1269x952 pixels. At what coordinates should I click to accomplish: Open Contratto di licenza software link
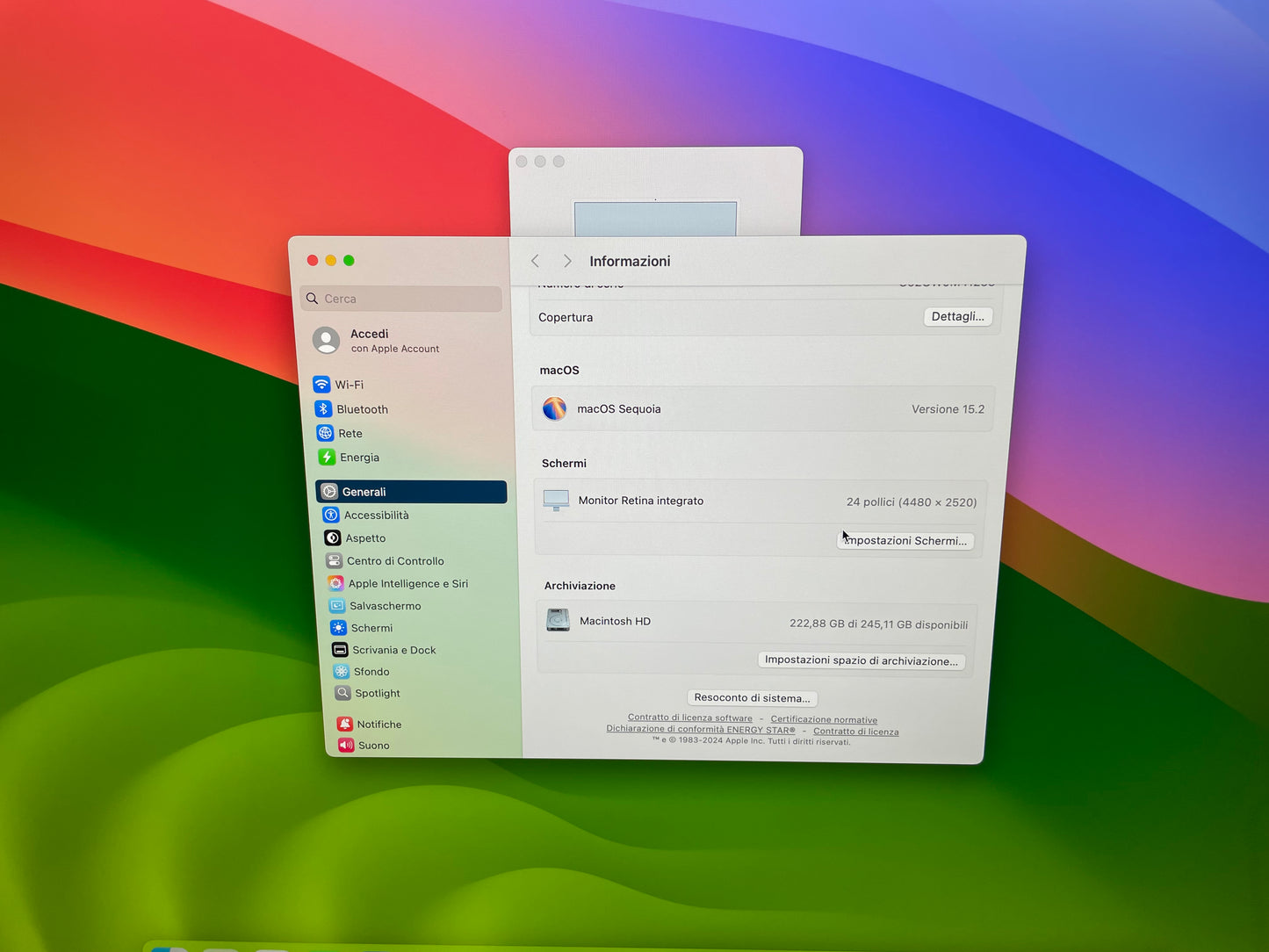coord(690,718)
